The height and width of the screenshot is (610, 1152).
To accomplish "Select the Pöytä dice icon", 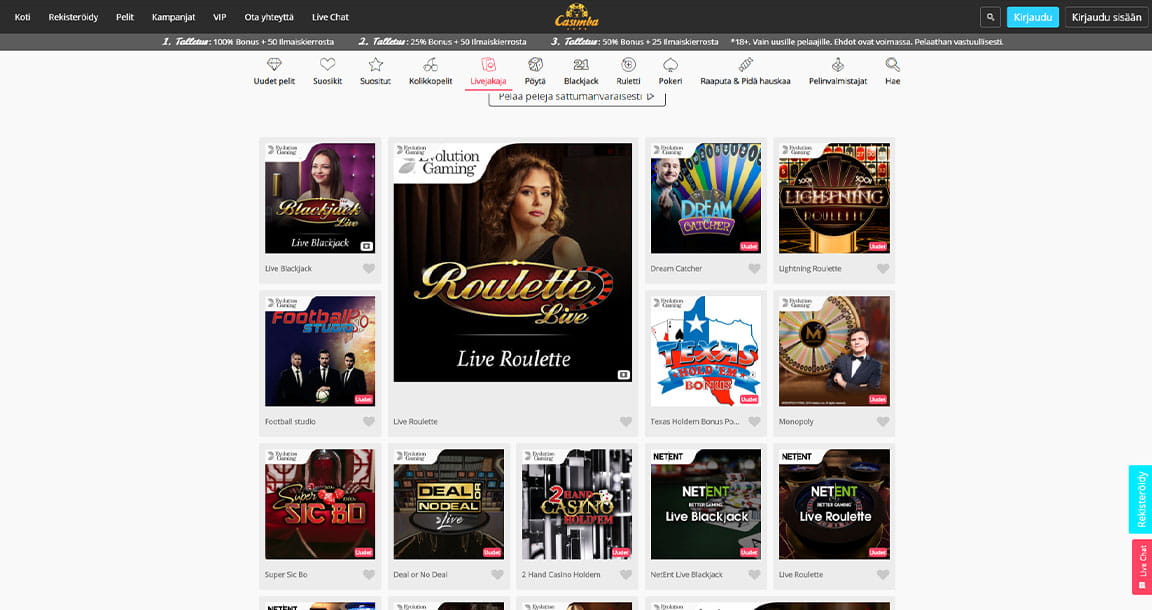I will (x=535, y=65).
